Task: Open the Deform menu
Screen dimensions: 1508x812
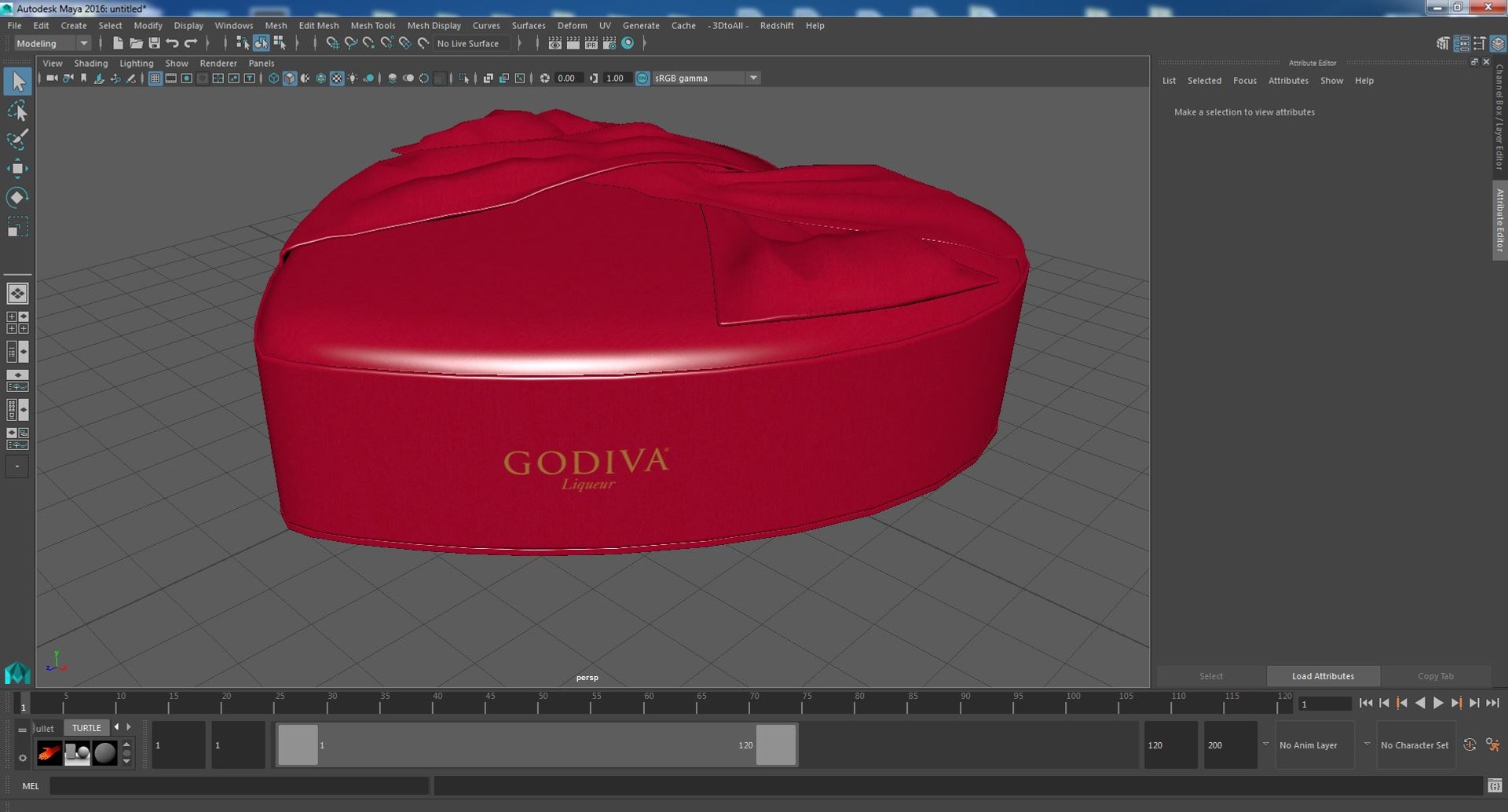Action: pyautogui.click(x=572, y=25)
